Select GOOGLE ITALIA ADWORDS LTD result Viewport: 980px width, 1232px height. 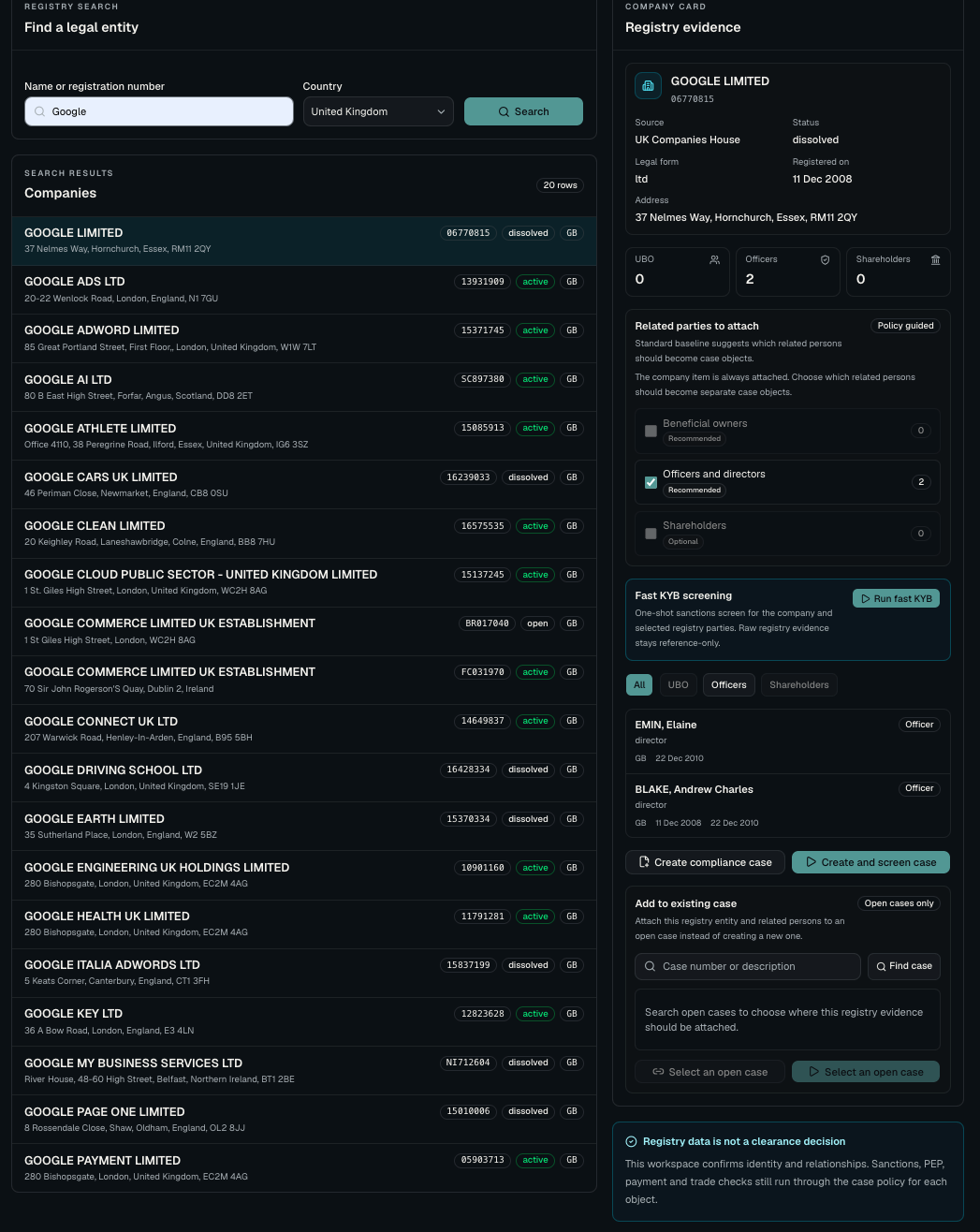point(304,973)
